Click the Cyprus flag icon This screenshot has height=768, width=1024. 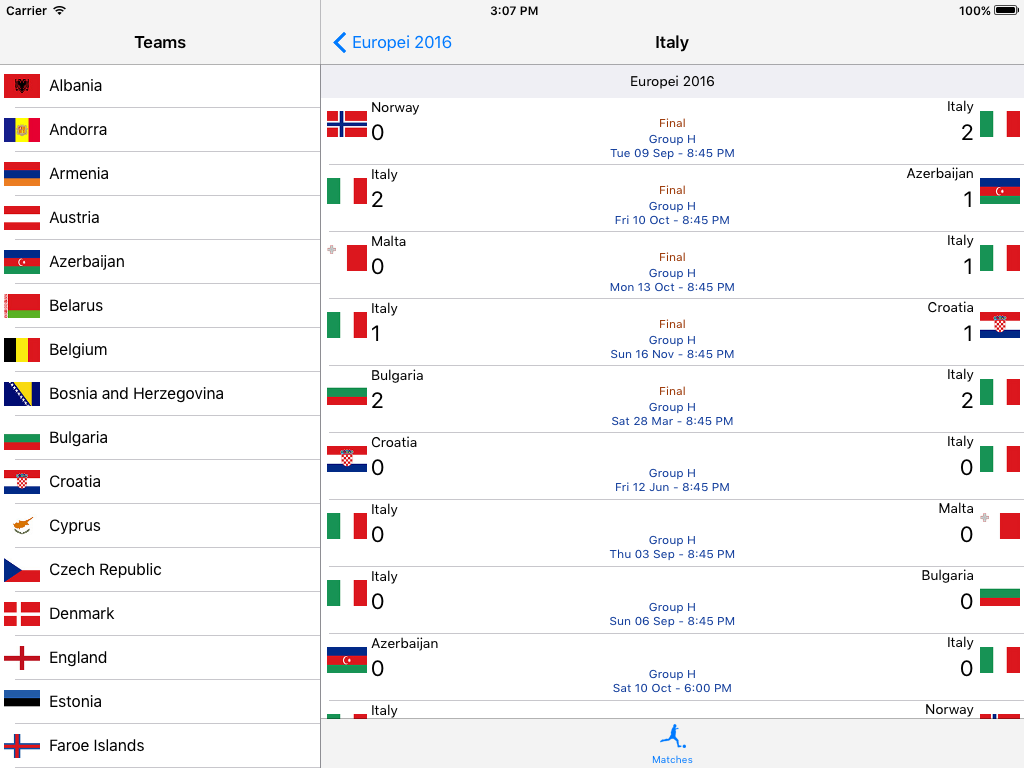pyautogui.click(x=22, y=526)
